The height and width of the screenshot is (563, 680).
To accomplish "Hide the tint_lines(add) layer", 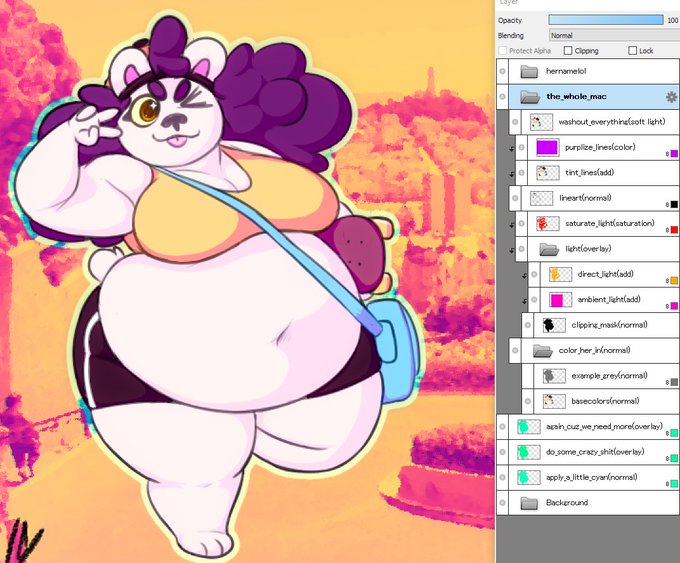I will [x=522, y=173].
